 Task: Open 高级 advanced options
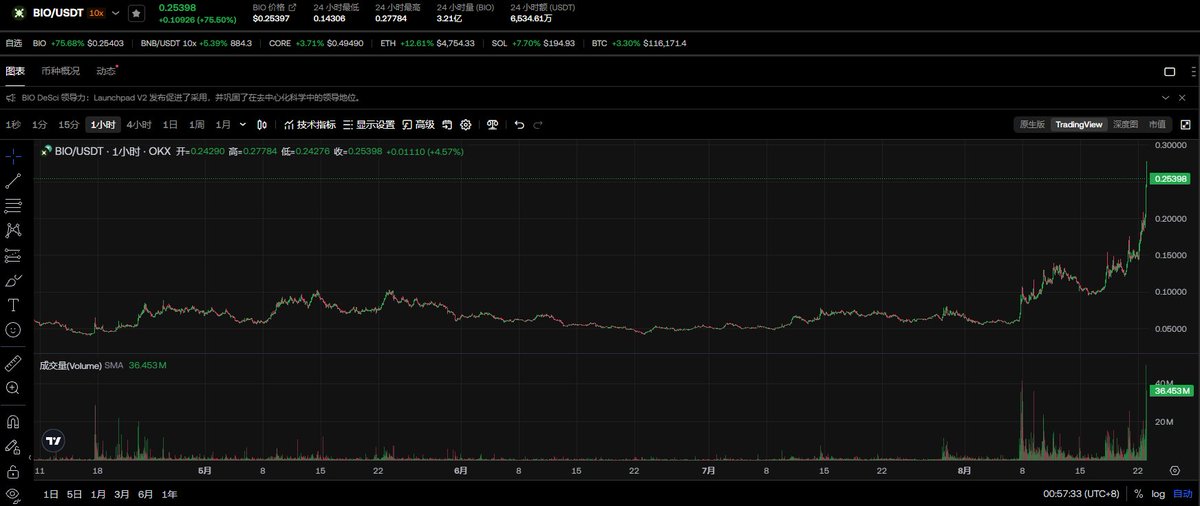(x=418, y=125)
